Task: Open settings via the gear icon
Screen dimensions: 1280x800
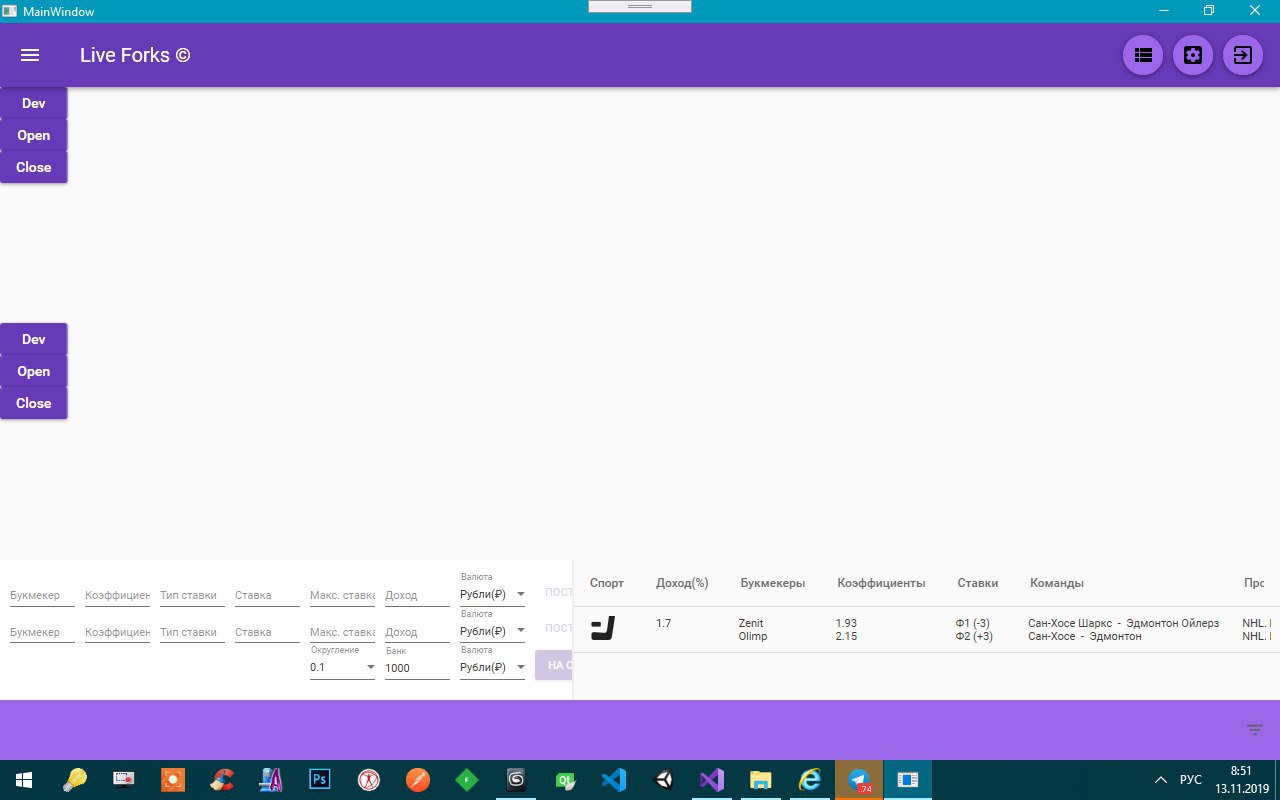Action: point(1193,55)
